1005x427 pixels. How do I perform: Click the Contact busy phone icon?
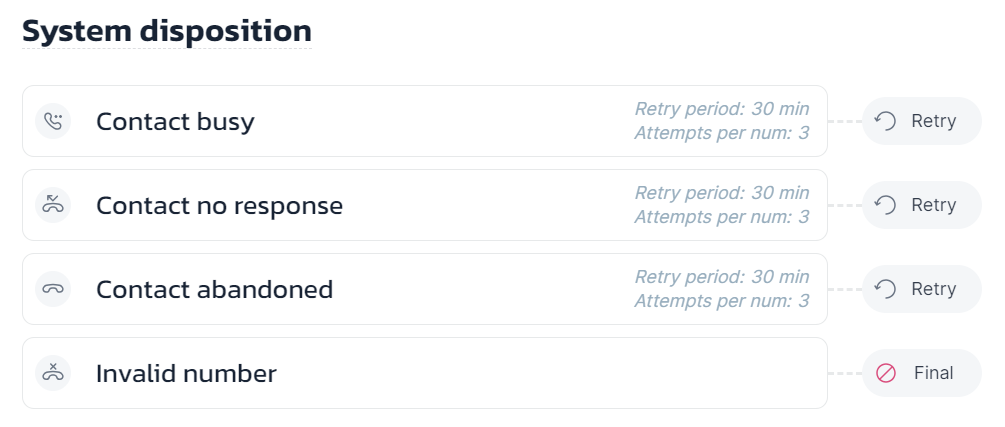[x=53, y=121]
